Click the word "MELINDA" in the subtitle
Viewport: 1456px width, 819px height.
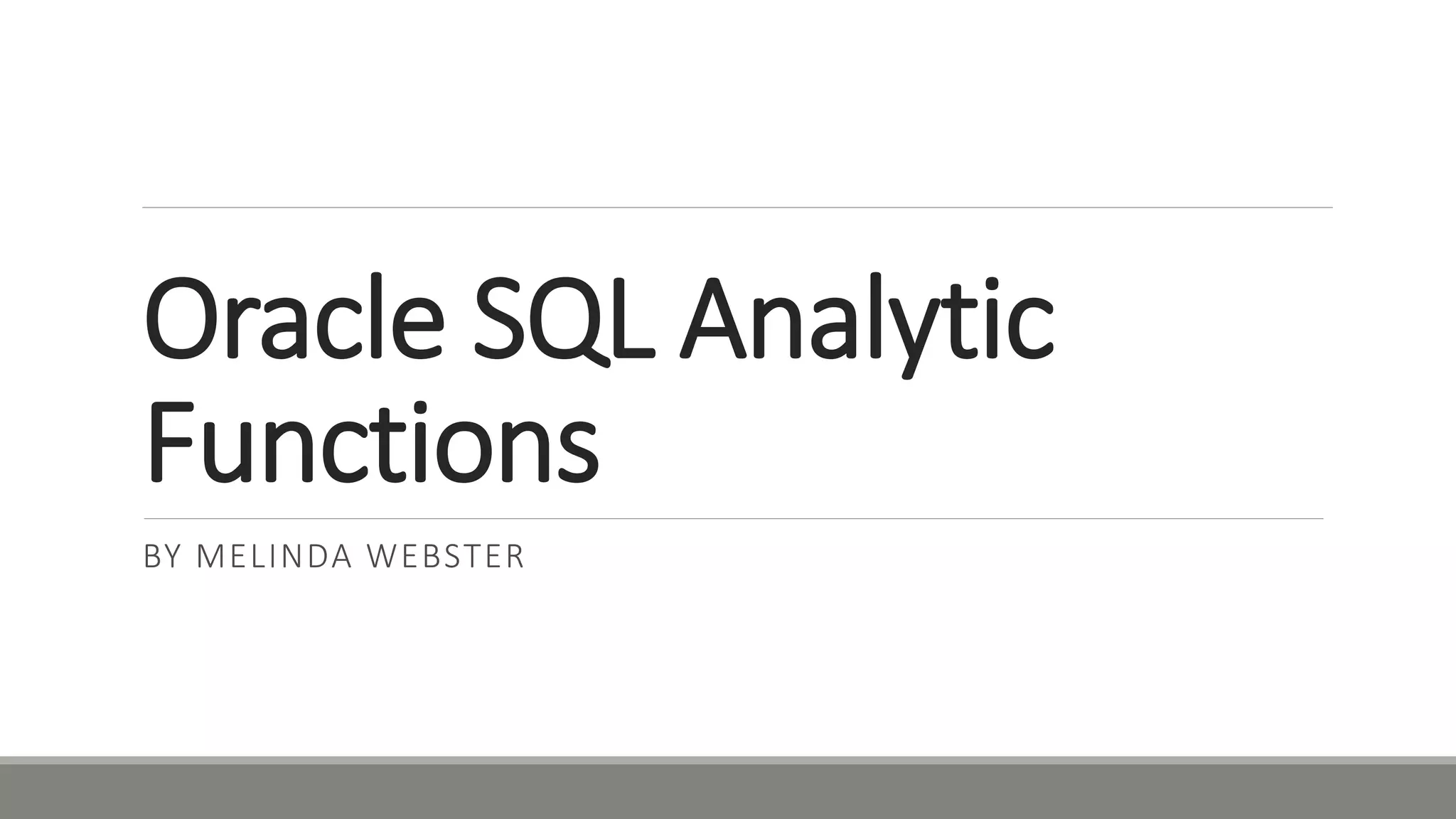tap(274, 557)
